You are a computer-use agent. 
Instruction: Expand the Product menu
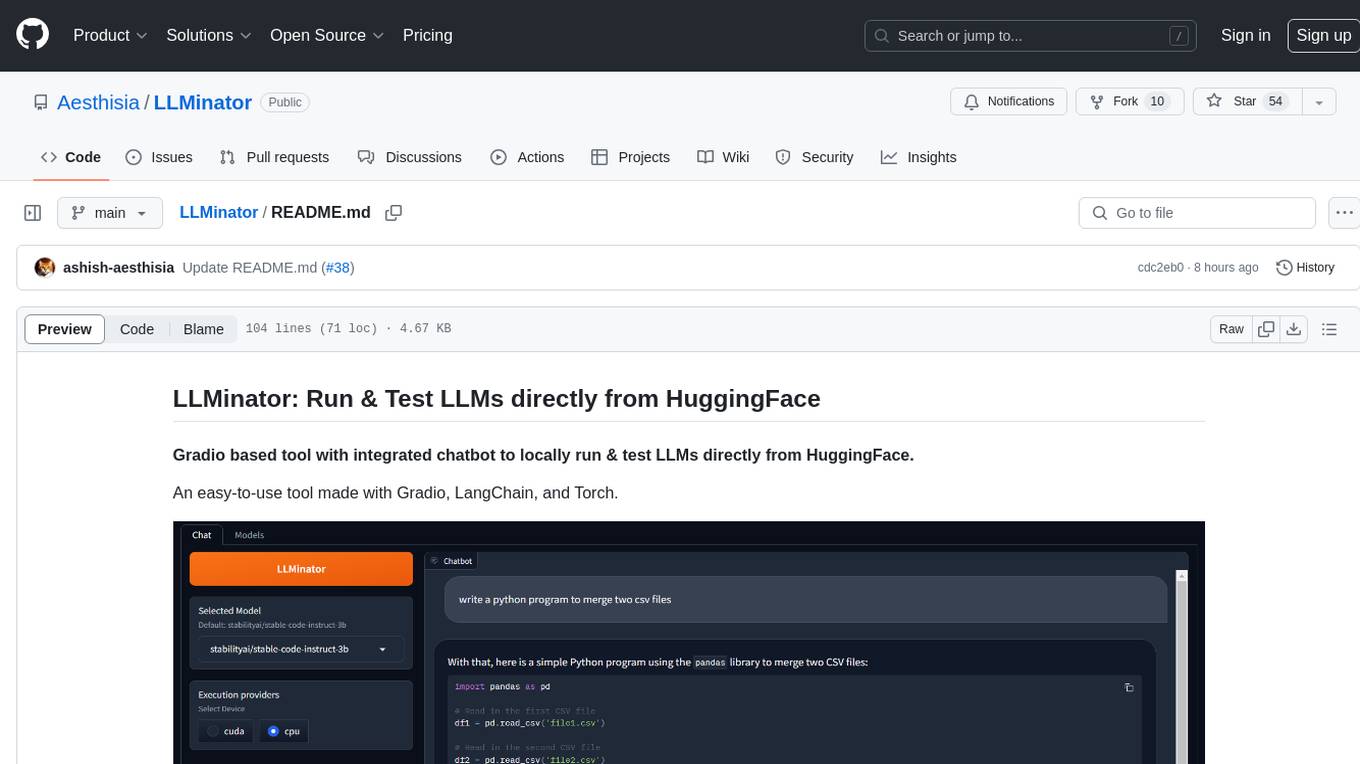click(110, 35)
